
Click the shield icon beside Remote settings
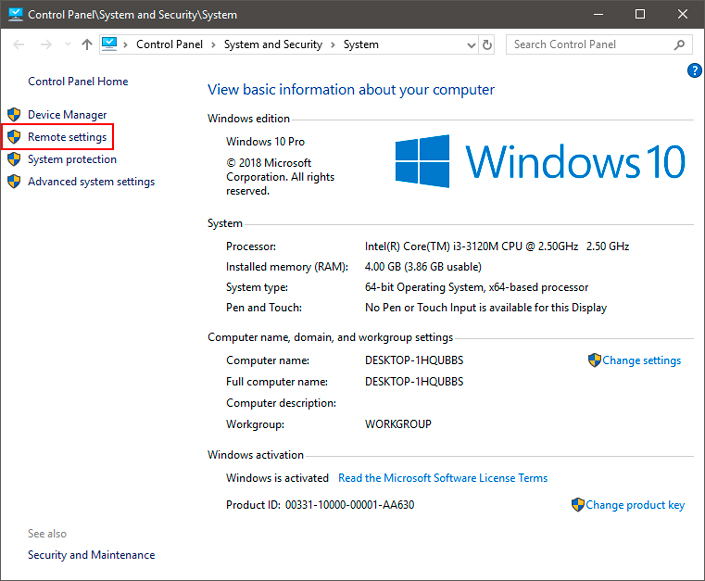14,137
